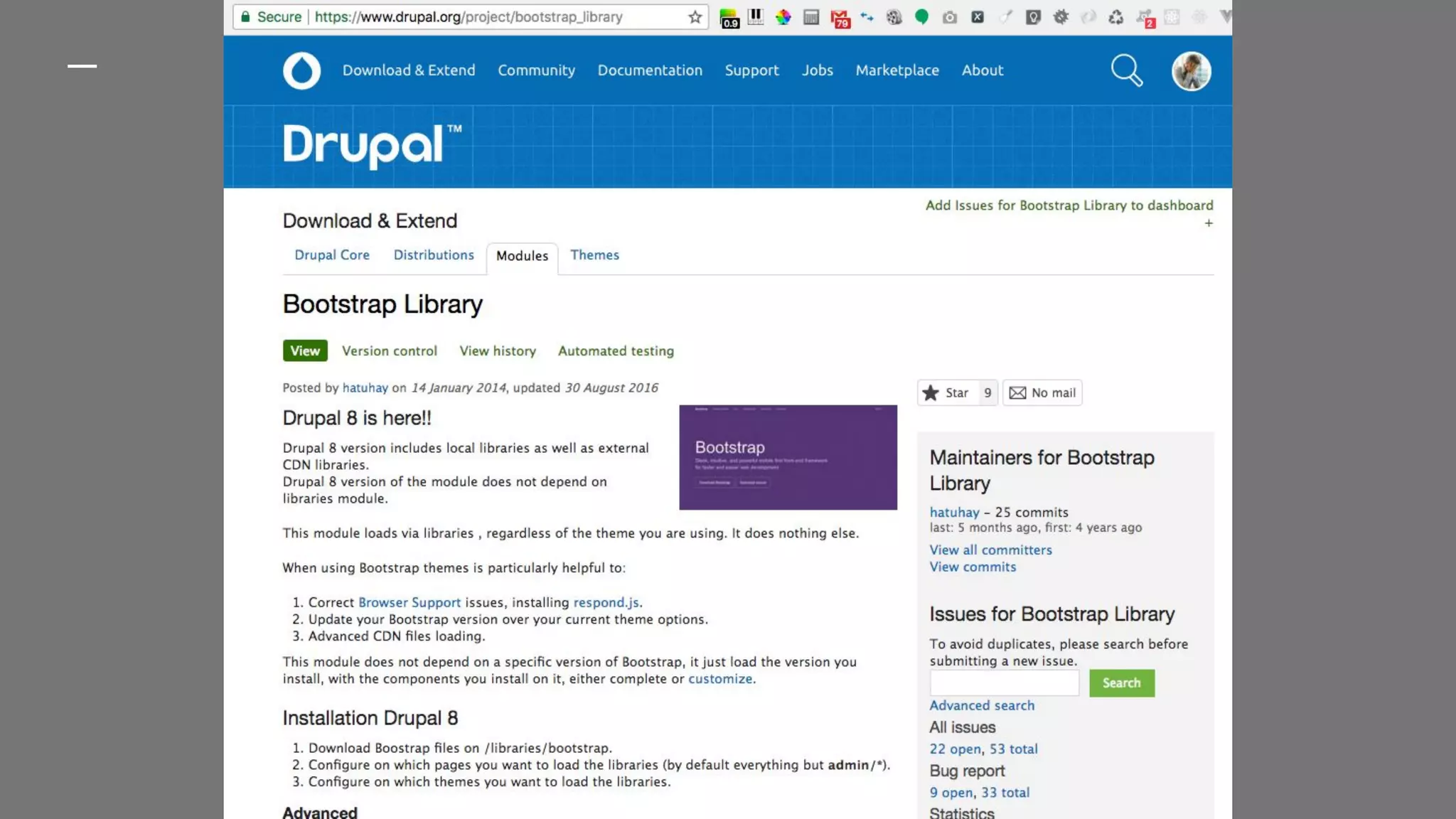Open the Support nav item
The image size is (1456, 819).
pyautogui.click(x=751, y=70)
